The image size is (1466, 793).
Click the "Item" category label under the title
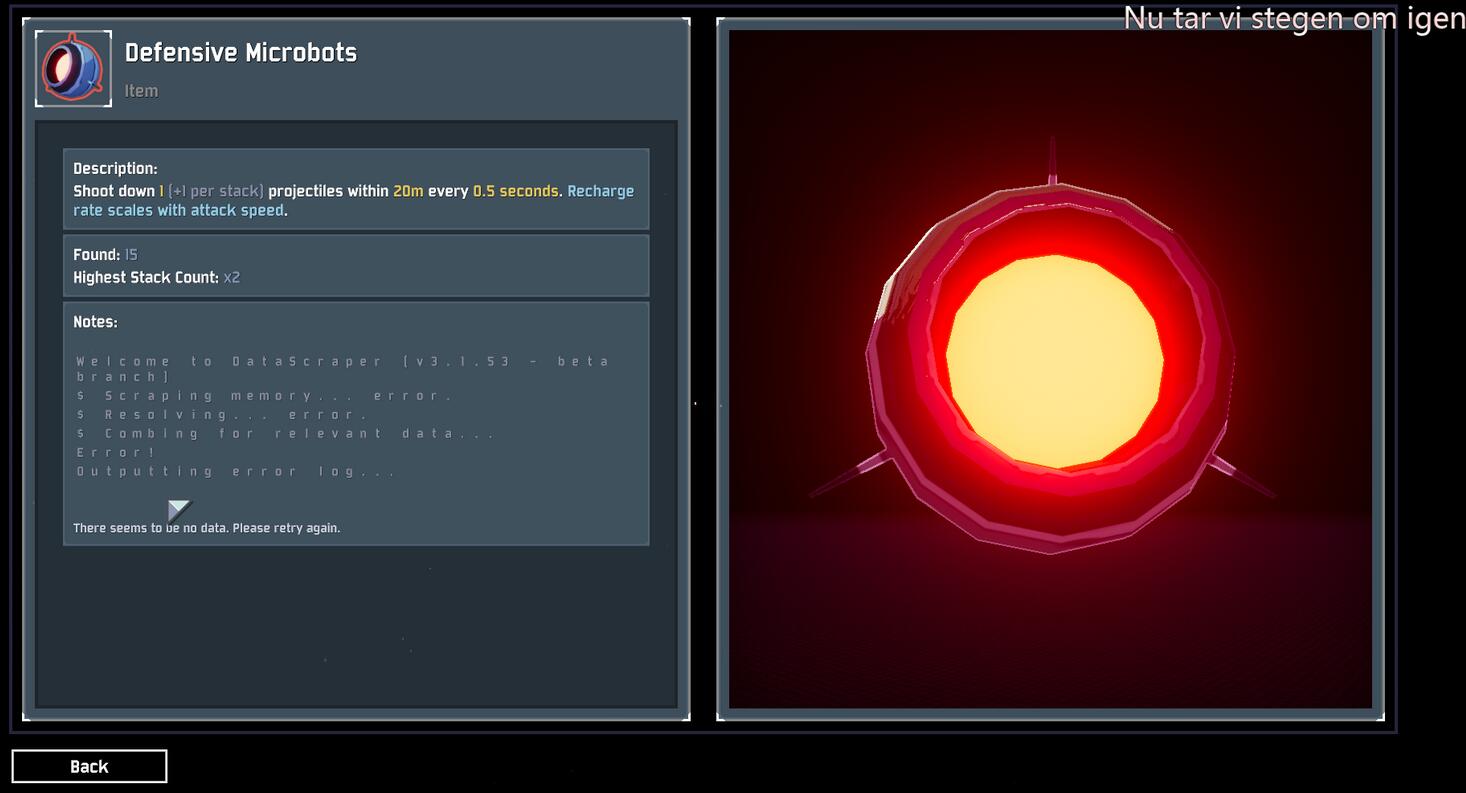point(141,91)
